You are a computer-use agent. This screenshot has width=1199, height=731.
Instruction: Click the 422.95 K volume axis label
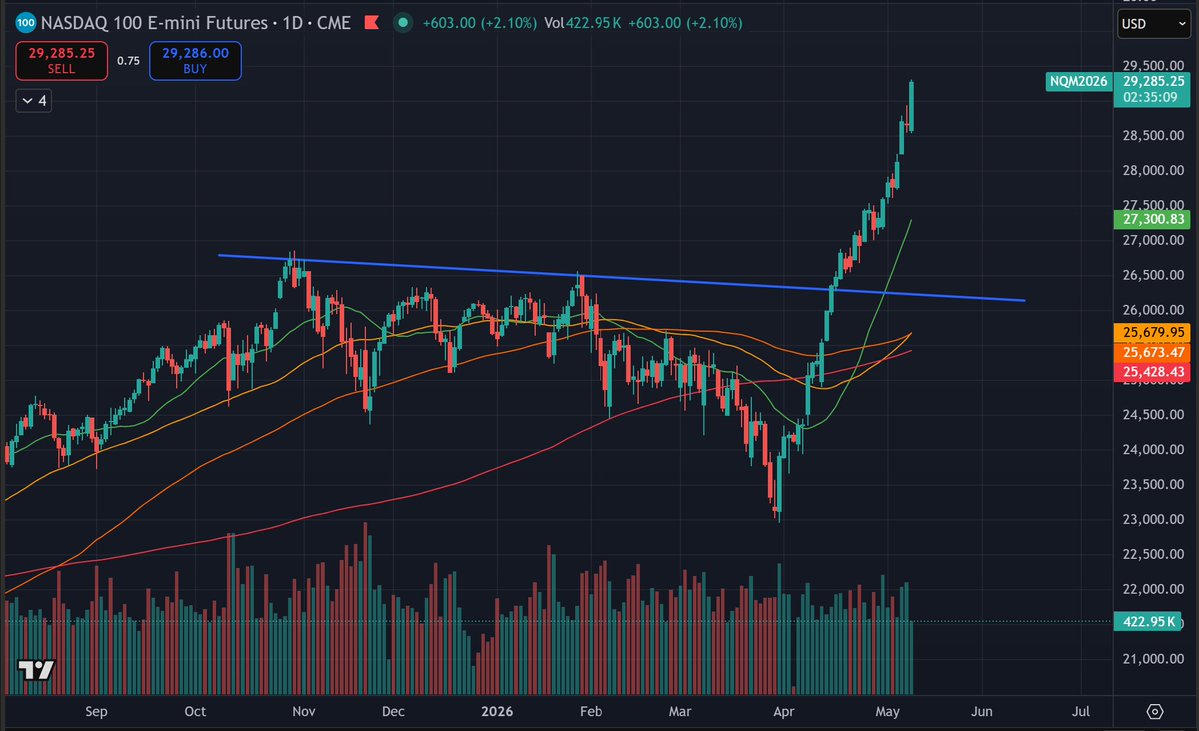(x=1149, y=622)
